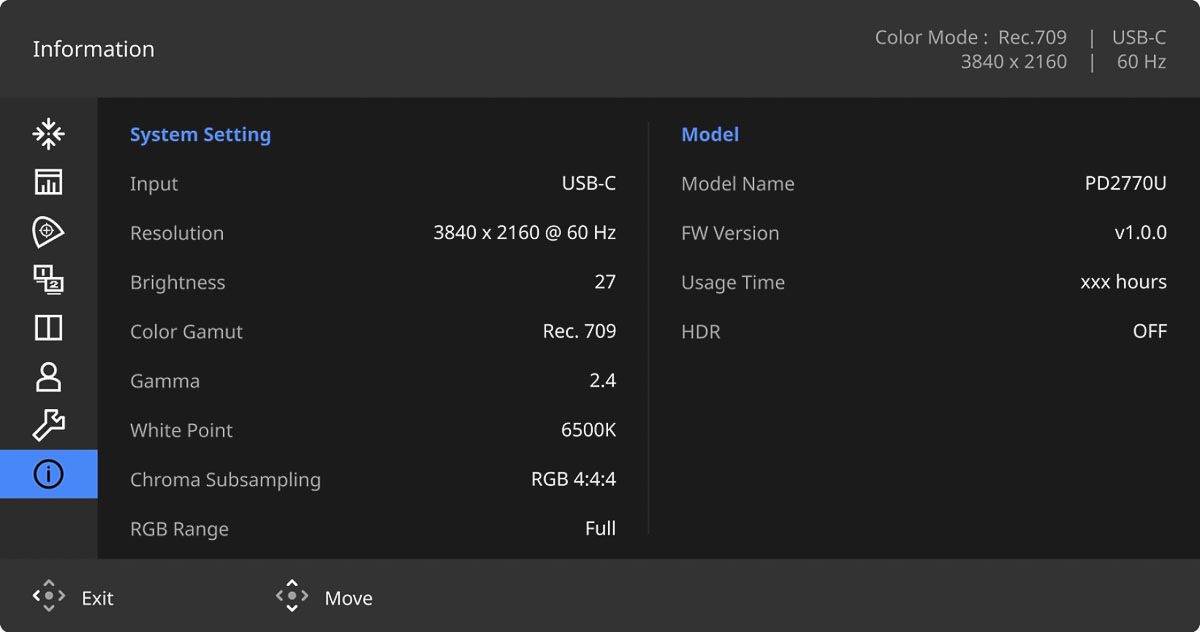
Task: Open the Input menu with converging arrows icon
Action: tap(48, 133)
